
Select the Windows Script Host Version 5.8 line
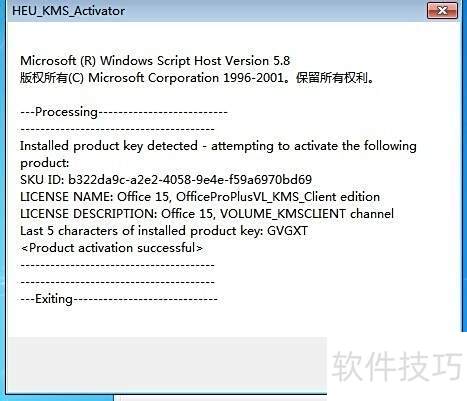(x=155, y=61)
